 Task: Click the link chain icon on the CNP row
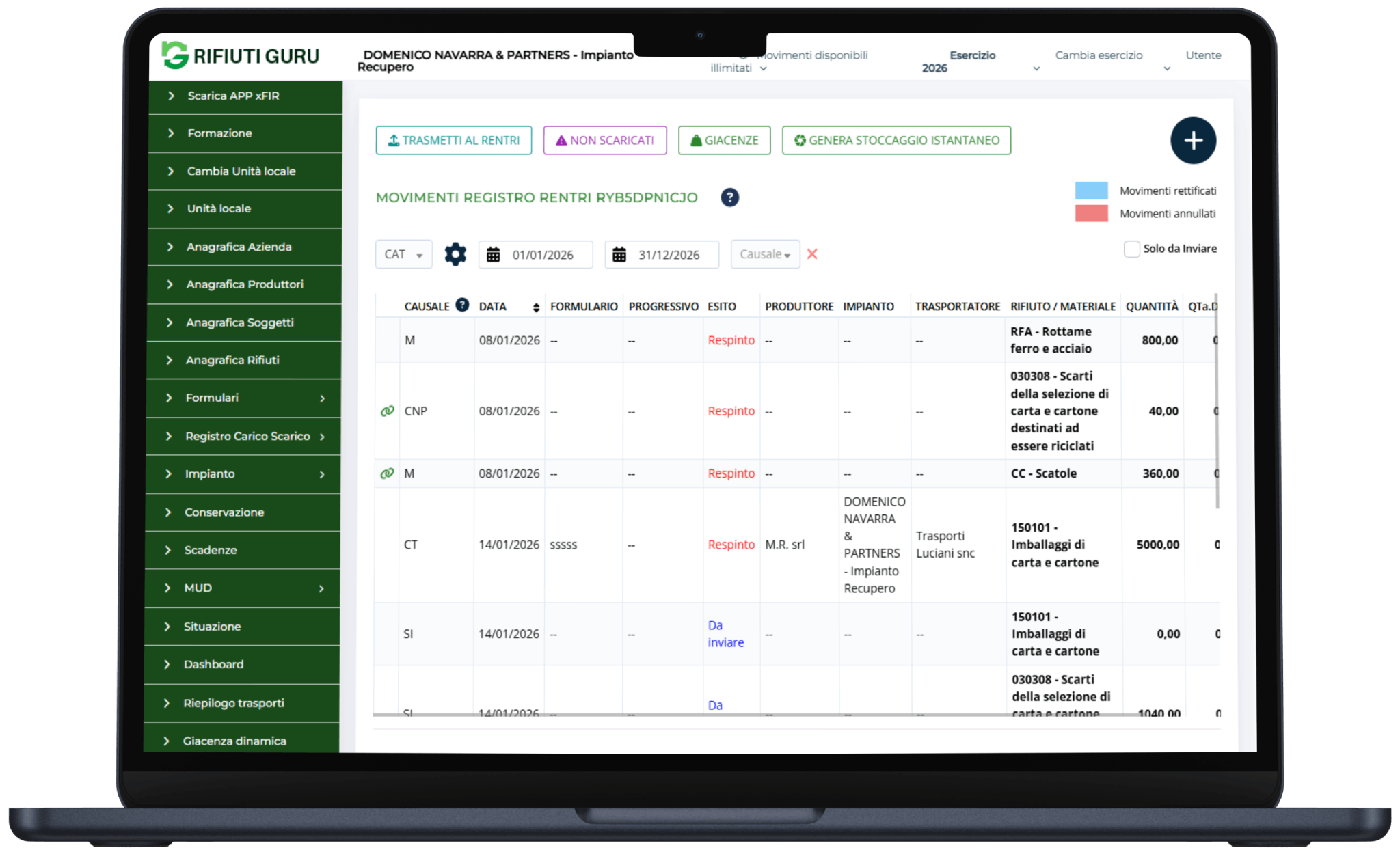click(387, 411)
